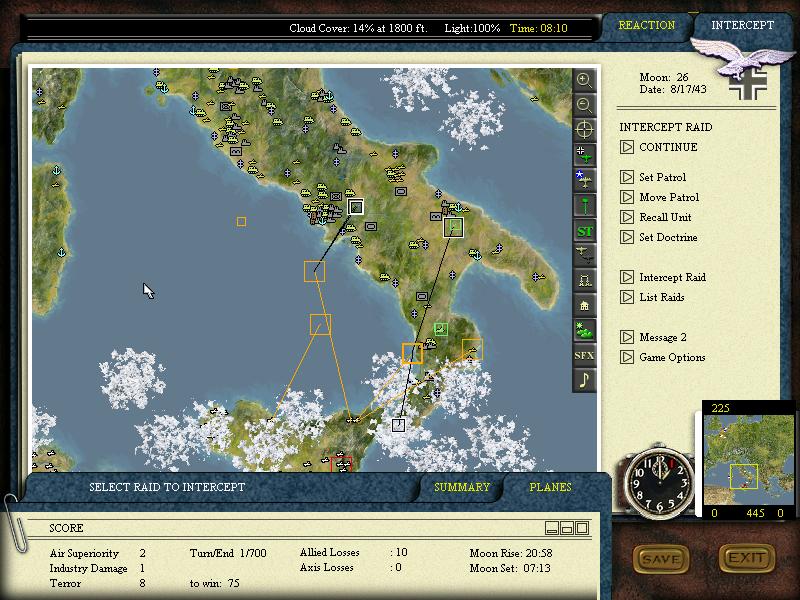
Task: Center the map with crosshair icon
Action: [x=584, y=130]
